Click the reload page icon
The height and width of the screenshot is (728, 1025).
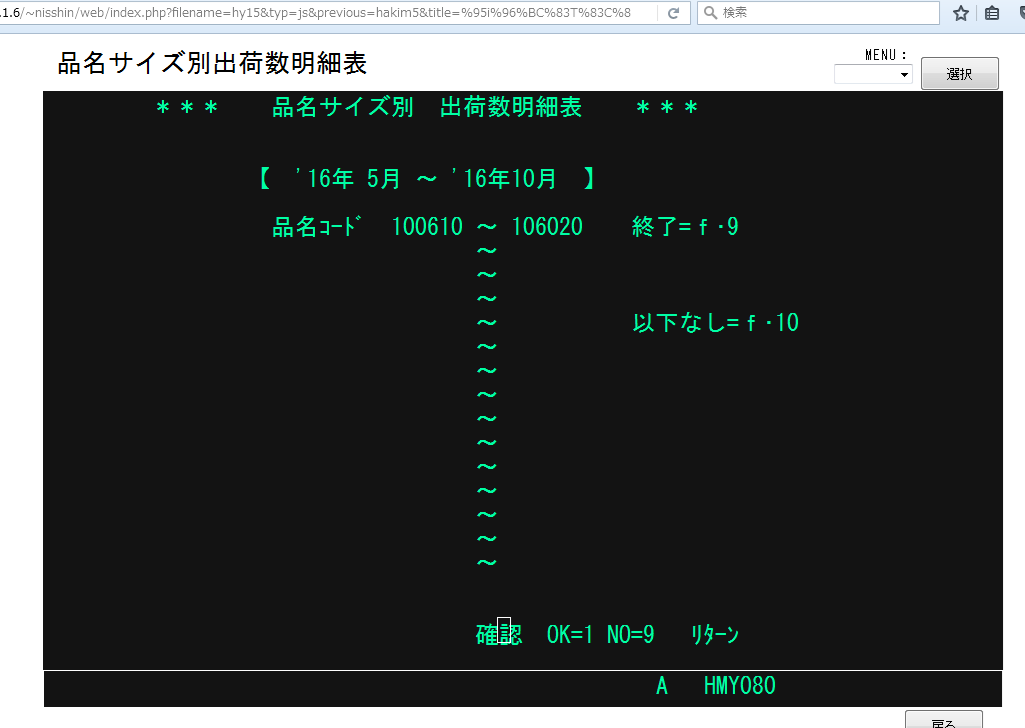point(673,13)
